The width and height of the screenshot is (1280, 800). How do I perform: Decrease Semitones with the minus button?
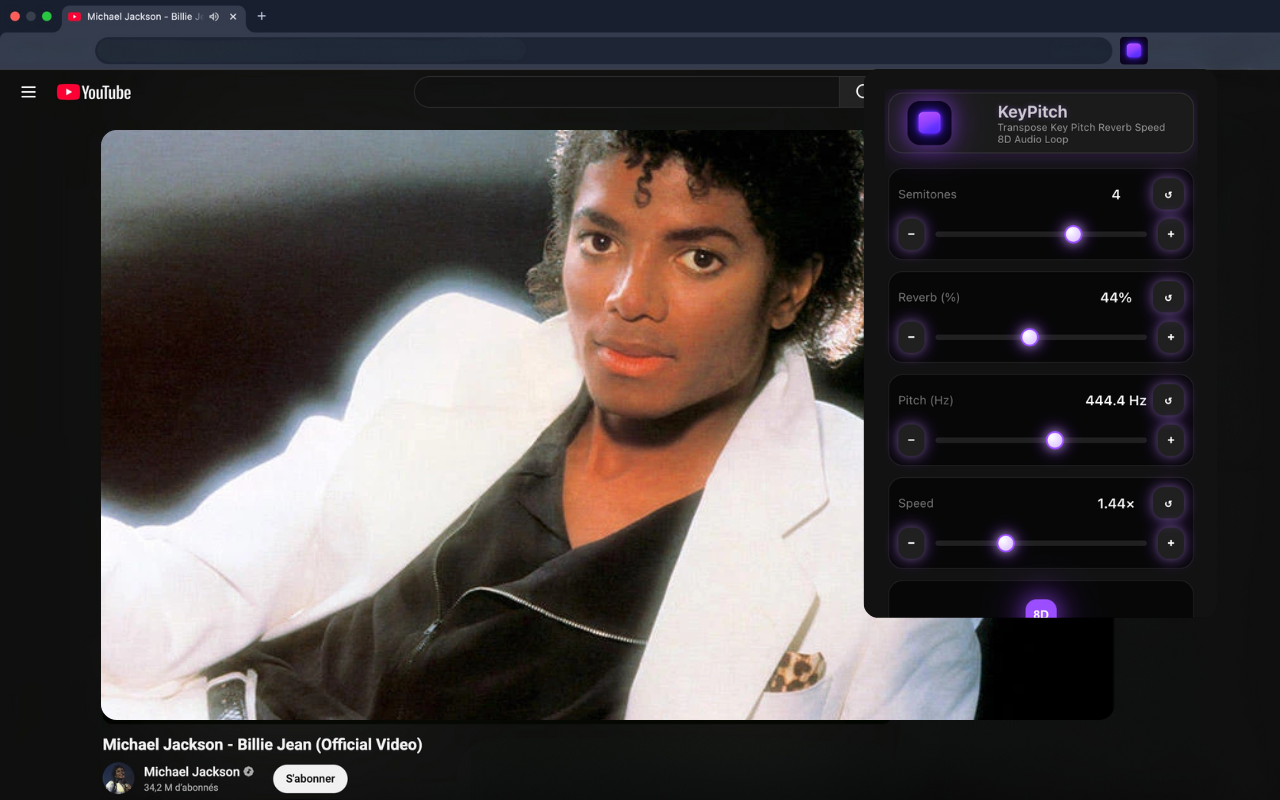pyautogui.click(x=911, y=235)
